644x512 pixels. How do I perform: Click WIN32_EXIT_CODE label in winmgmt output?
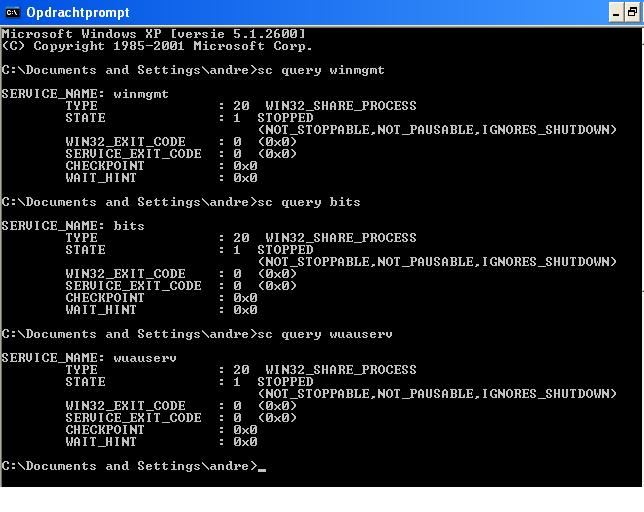125,142
